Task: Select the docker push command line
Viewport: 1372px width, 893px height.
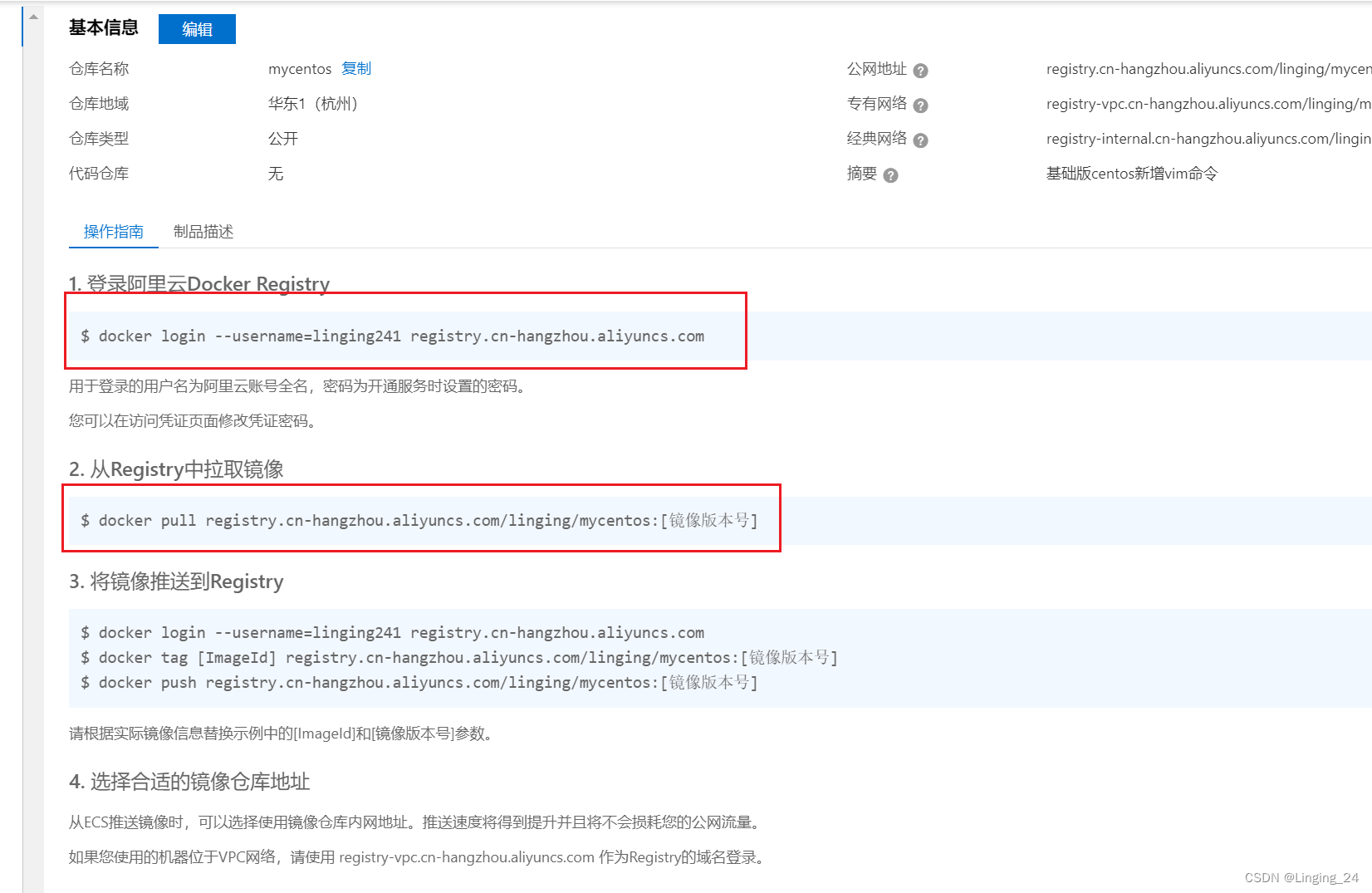Action: click(419, 683)
